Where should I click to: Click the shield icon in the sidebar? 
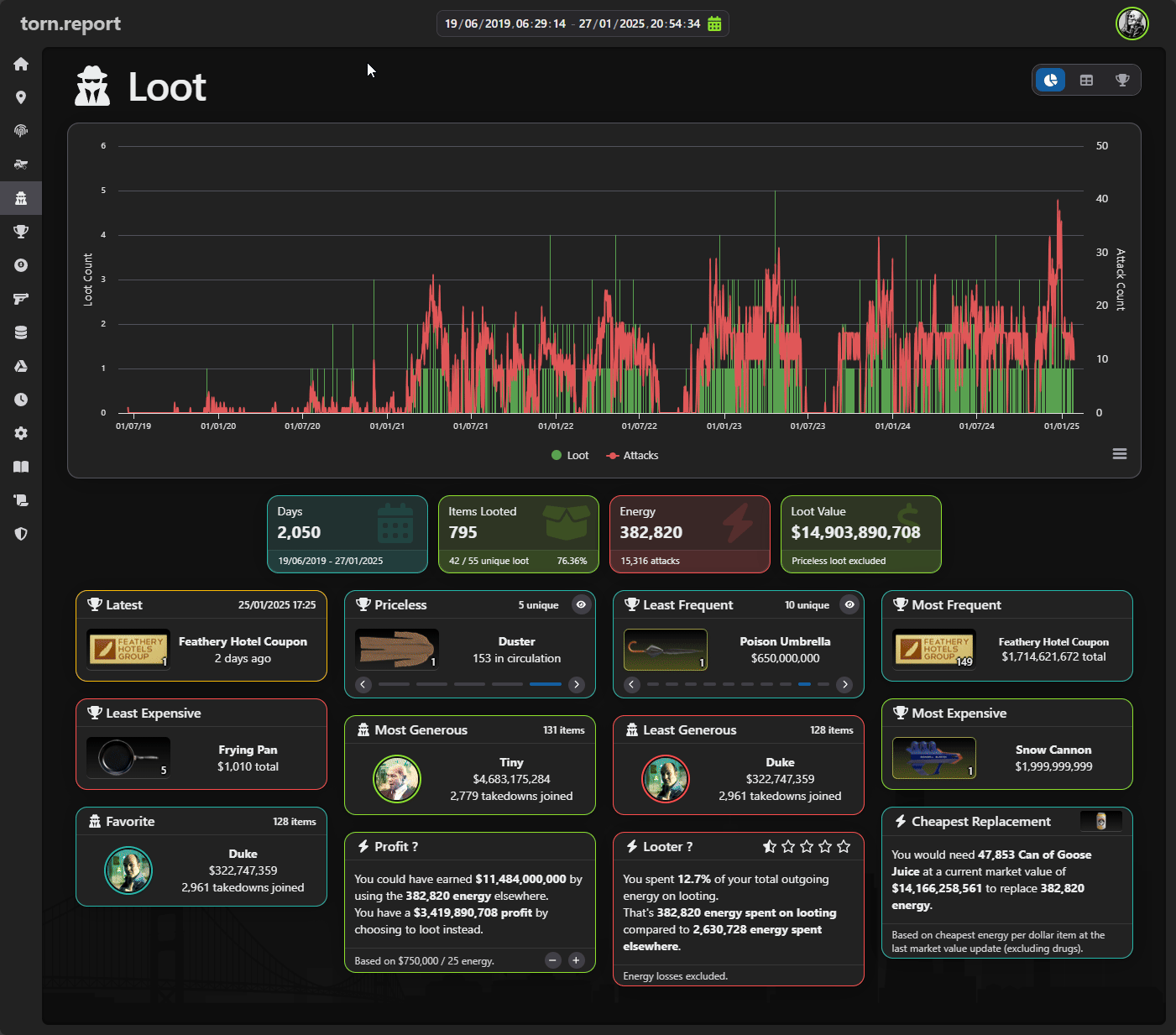pos(21,534)
